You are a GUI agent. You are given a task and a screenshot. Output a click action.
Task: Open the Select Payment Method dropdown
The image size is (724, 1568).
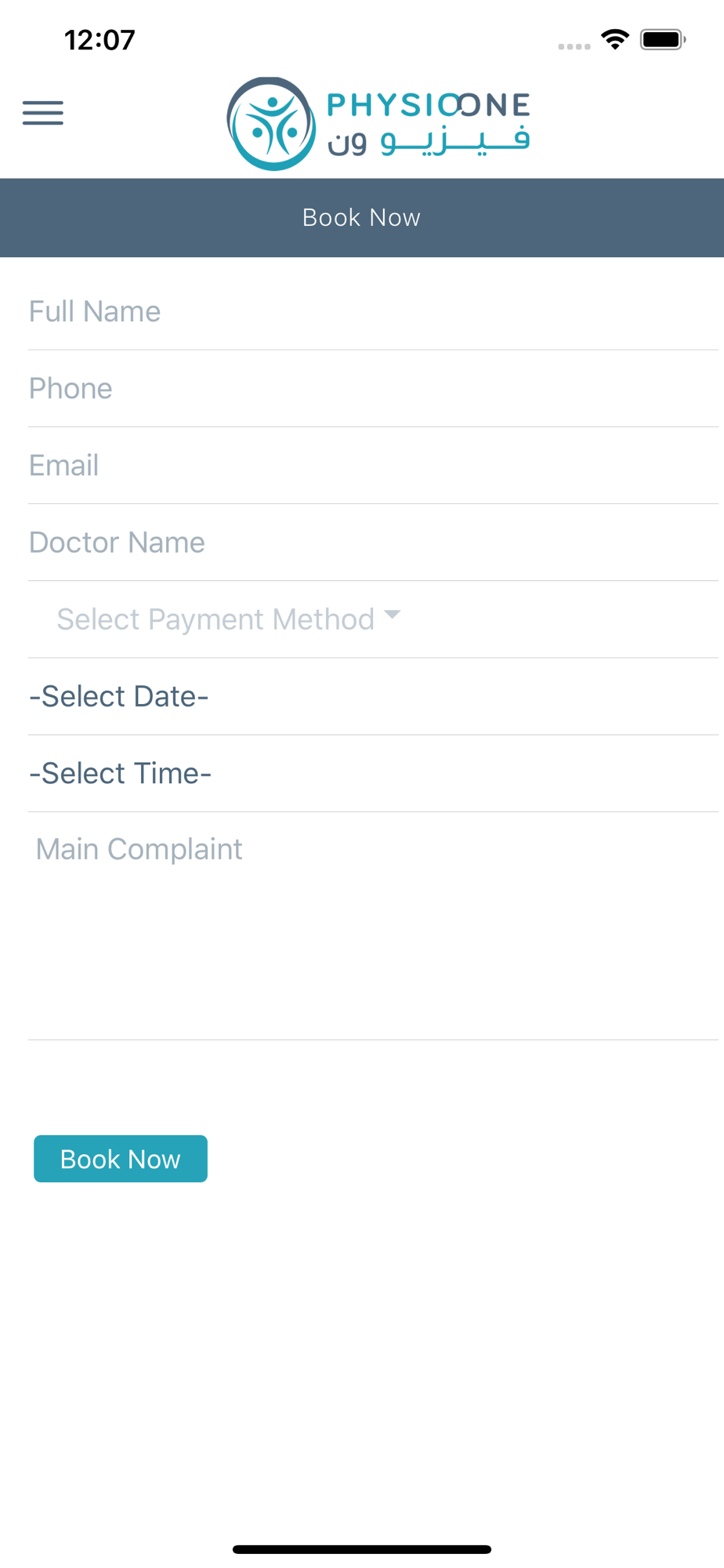215,619
